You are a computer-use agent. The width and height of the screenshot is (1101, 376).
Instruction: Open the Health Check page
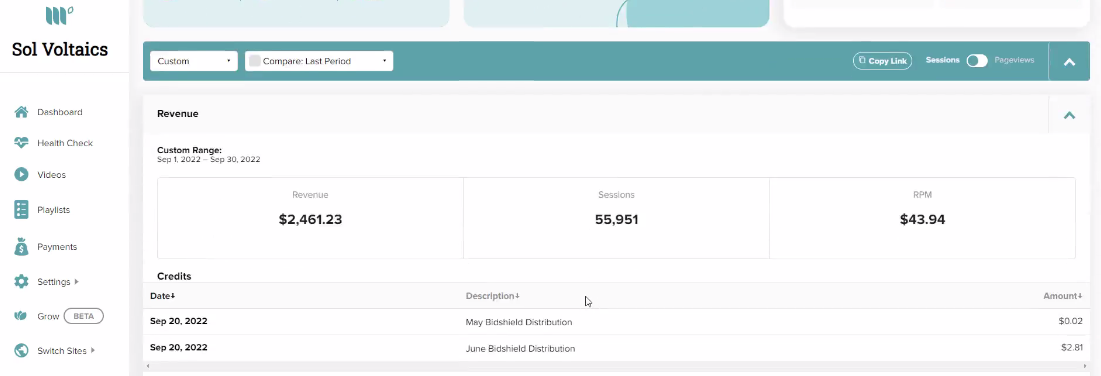(x=65, y=143)
